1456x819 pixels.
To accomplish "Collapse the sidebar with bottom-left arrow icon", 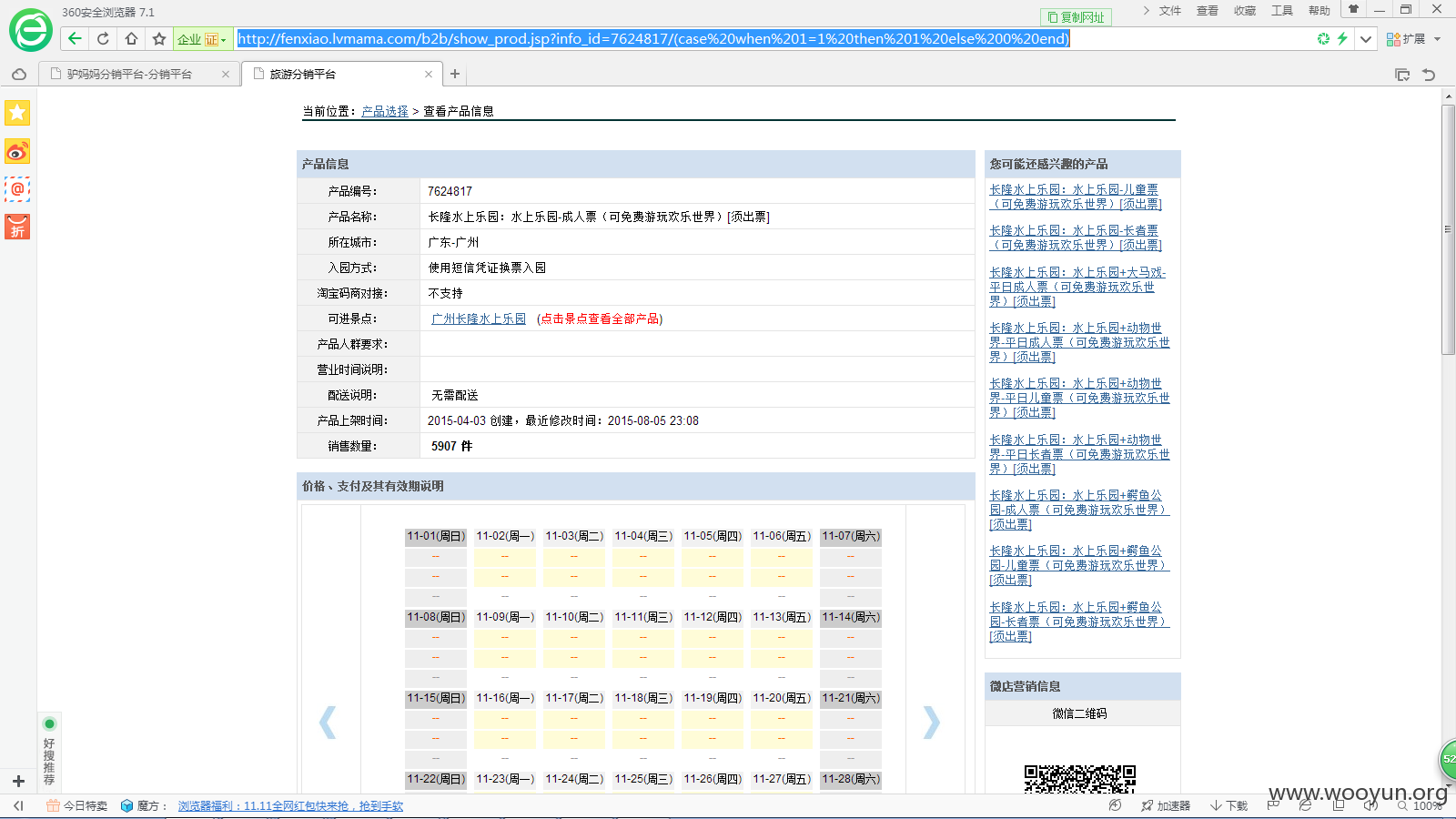I will coord(18,805).
